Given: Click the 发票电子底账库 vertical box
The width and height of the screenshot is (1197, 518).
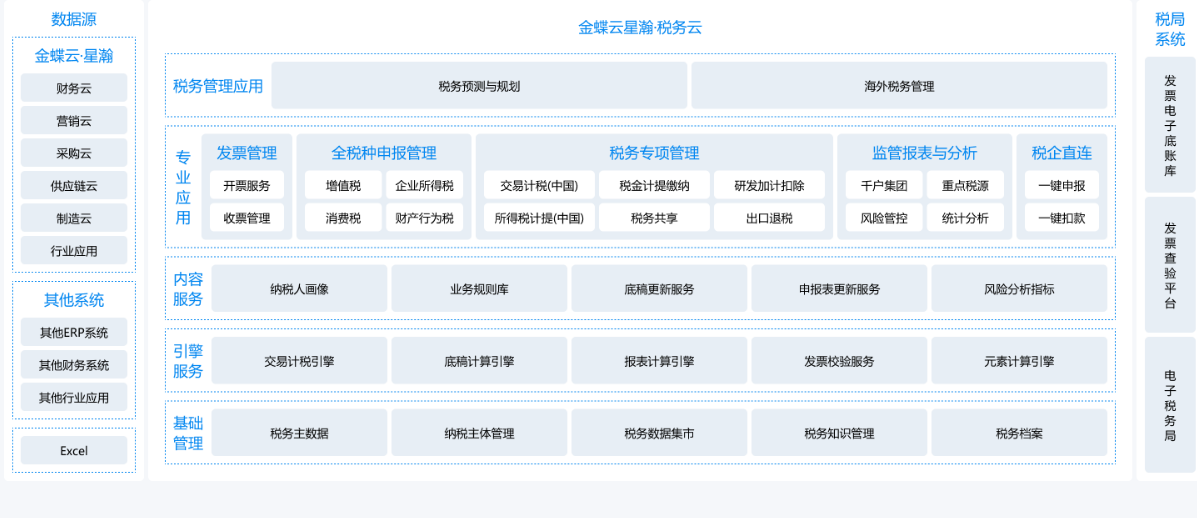Looking at the screenshot, I should click(1170, 124).
